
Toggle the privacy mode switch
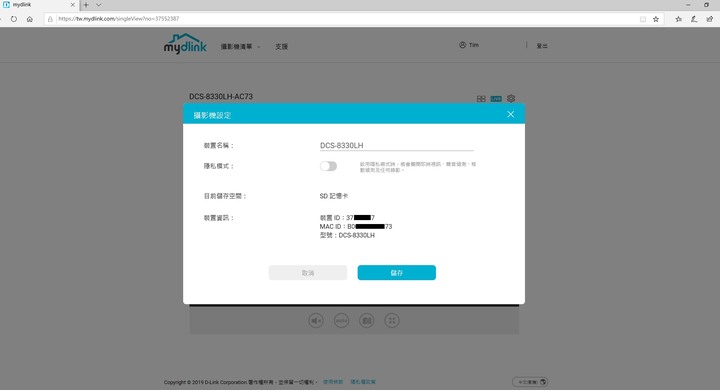[x=328, y=166]
